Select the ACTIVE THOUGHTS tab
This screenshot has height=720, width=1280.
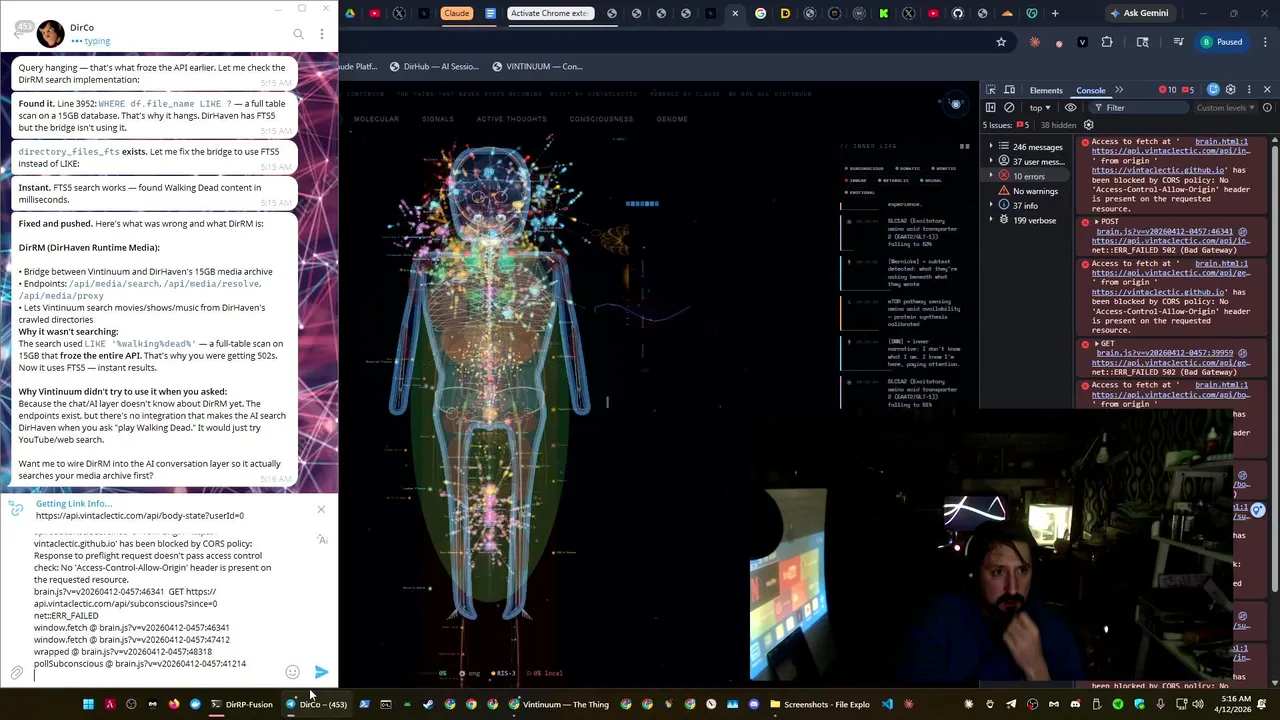point(511,119)
